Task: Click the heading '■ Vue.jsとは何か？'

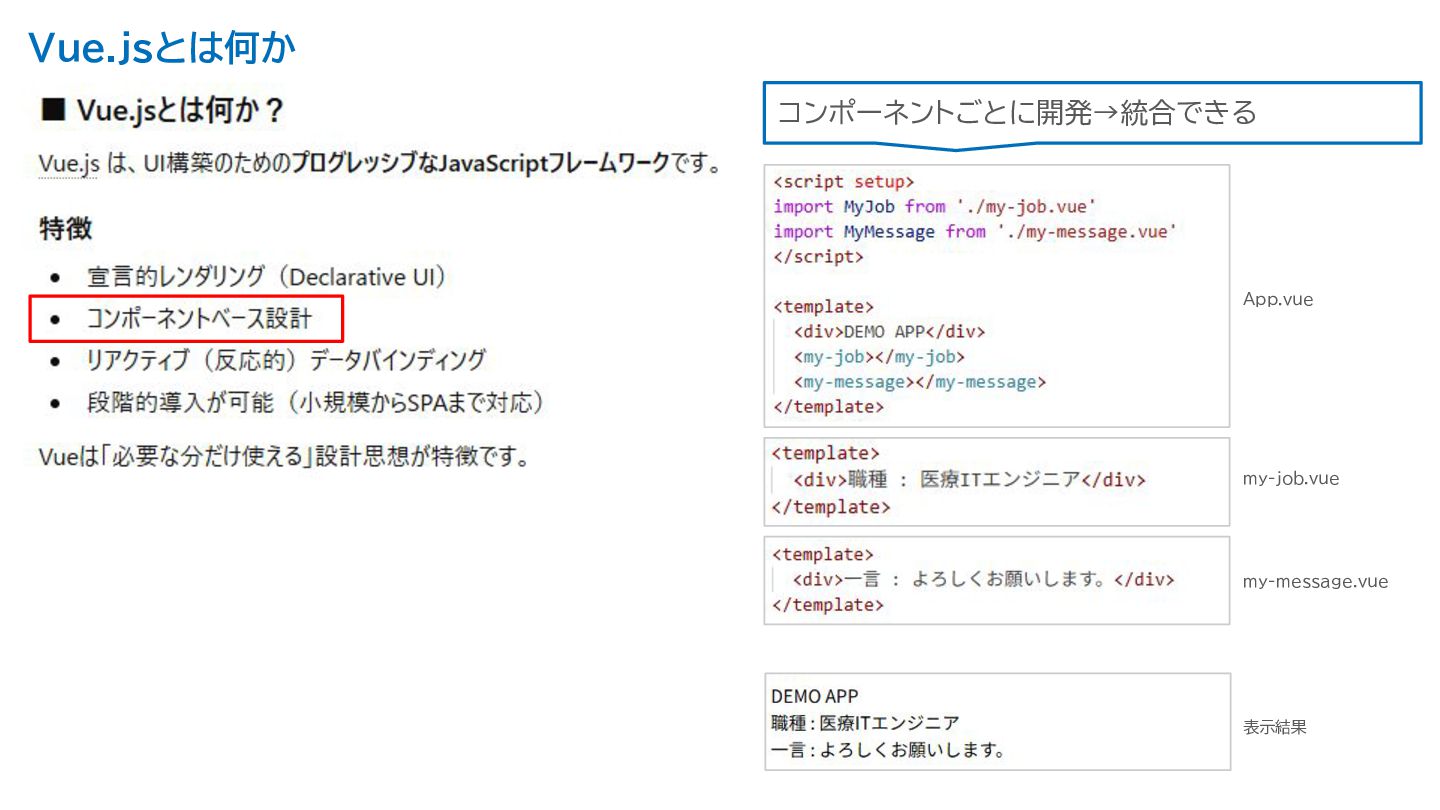Action: tap(163, 111)
